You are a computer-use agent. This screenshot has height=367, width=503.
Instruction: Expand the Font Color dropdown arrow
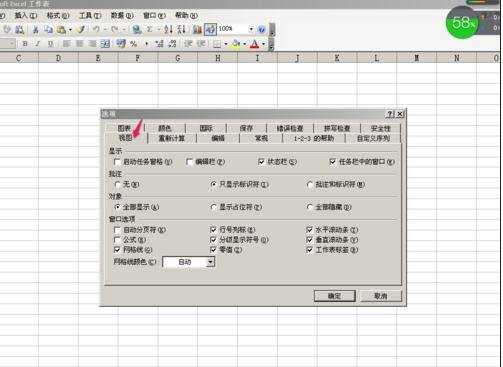[264, 44]
